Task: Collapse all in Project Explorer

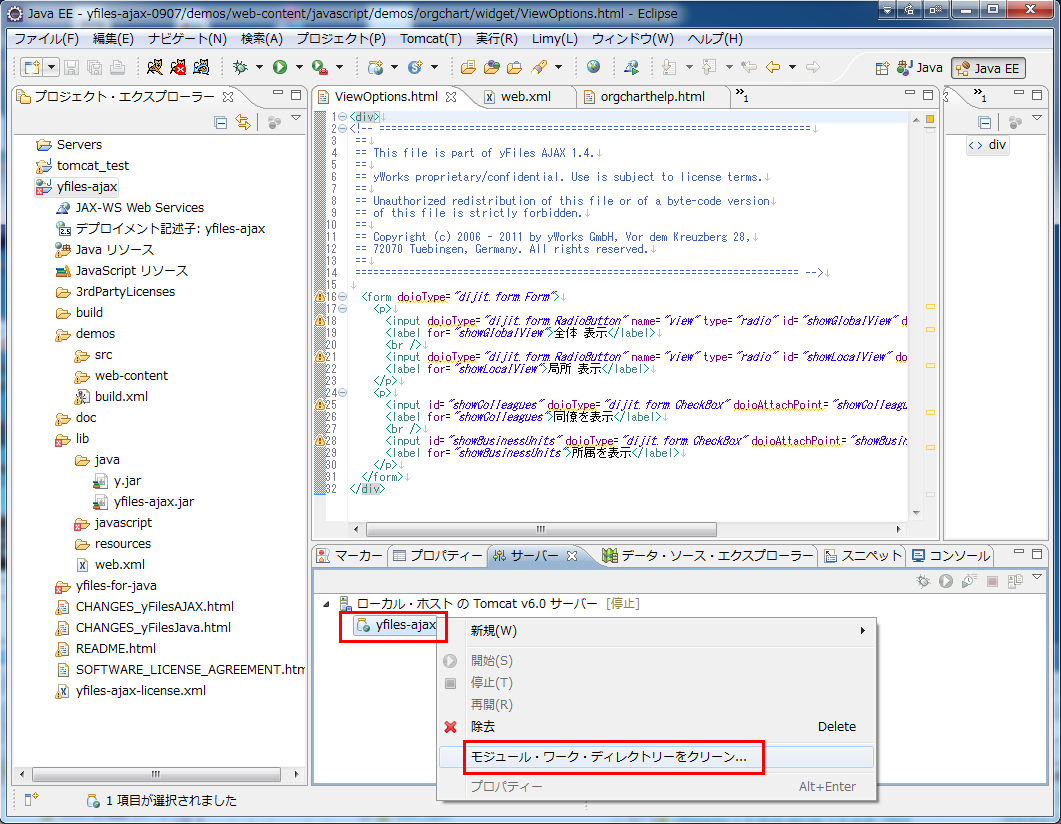Action: [x=221, y=122]
